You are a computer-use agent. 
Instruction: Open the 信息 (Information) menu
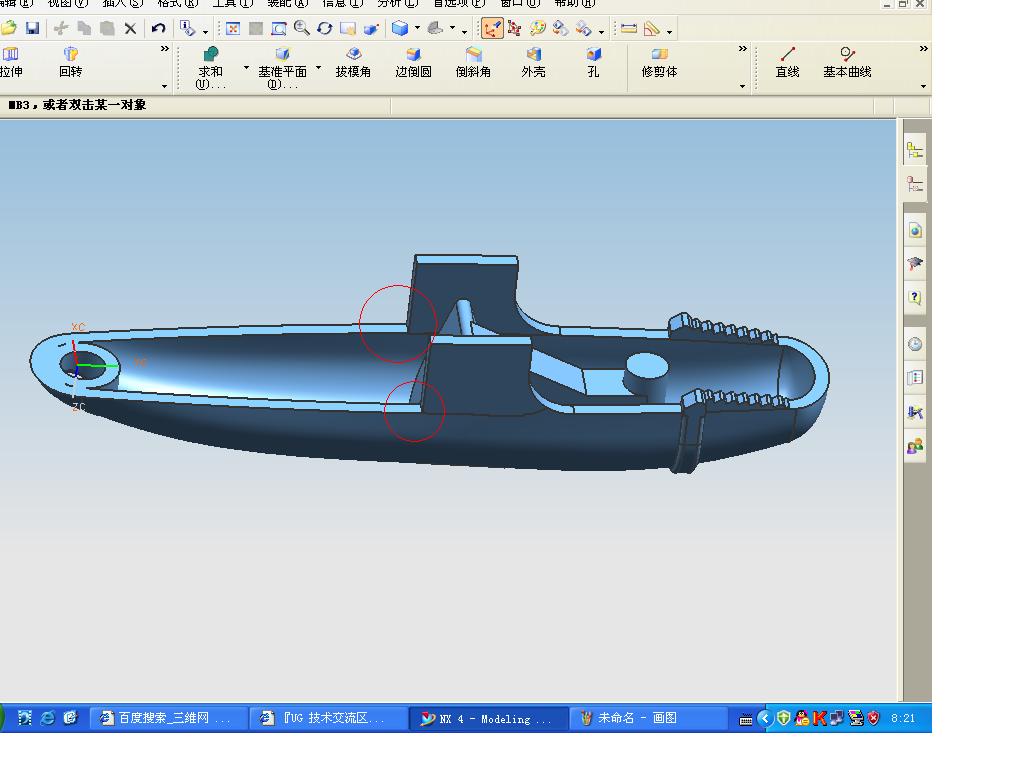pyautogui.click(x=343, y=3)
